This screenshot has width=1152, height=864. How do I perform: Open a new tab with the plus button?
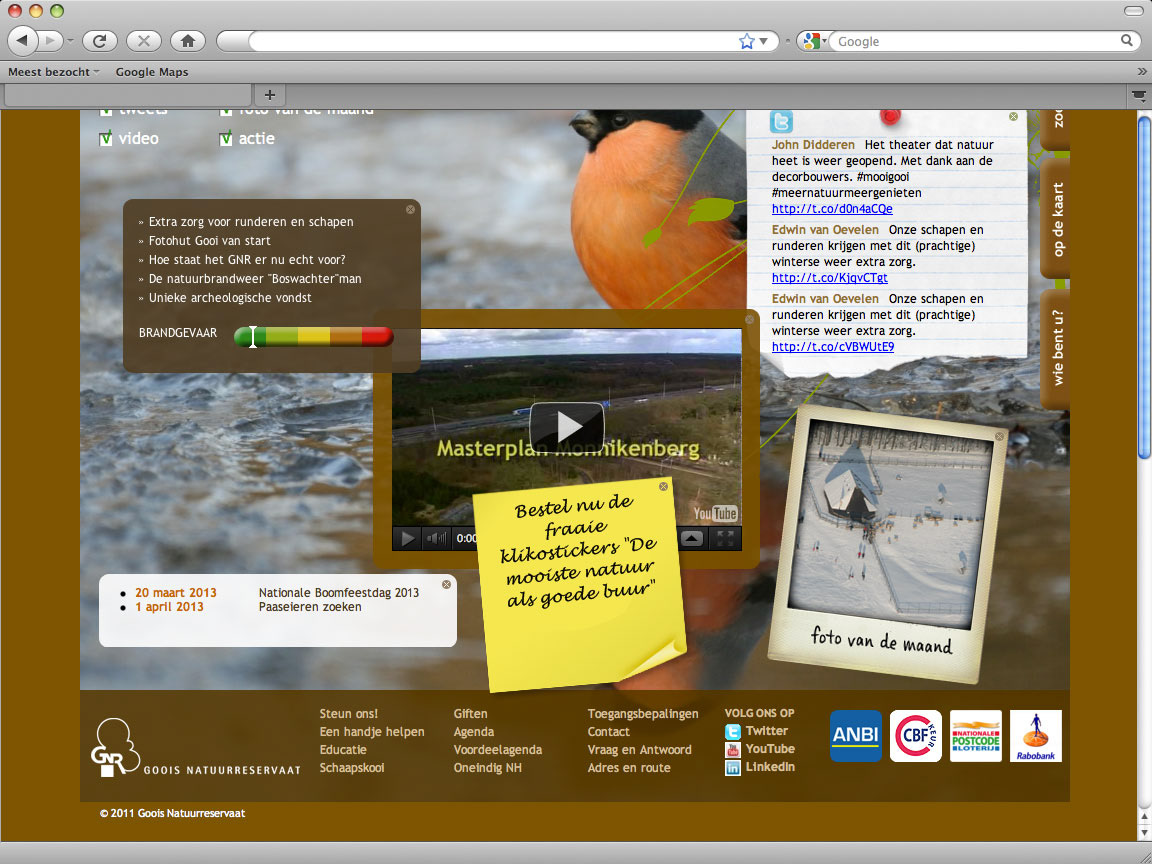[270, 95]
